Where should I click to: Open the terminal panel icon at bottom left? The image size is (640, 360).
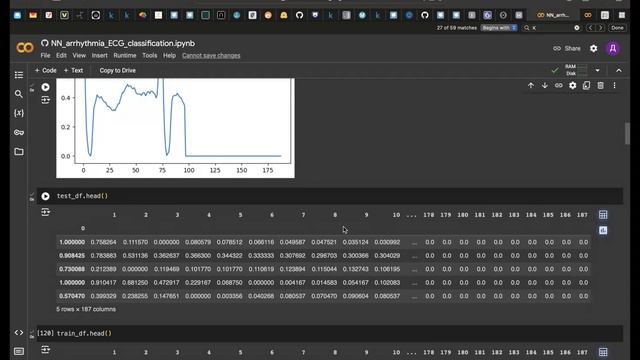pos(19,351)
